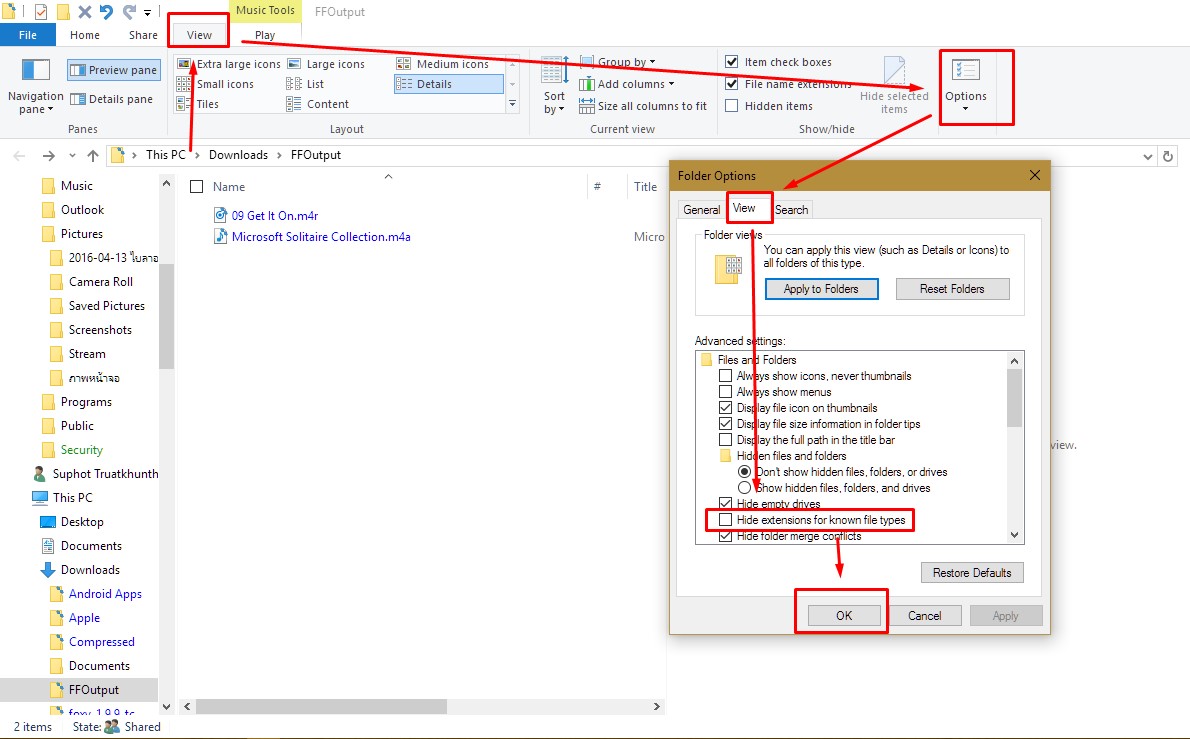The height and width of the screenshot is (739, 1190).
Task: Select This PC in navigation pane
Action: coord(72,498)
